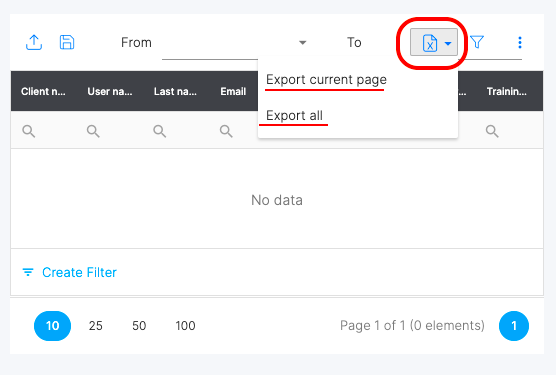556x375 pixels.
Task: Set page size to 100
Action: (x=185, y=326)
